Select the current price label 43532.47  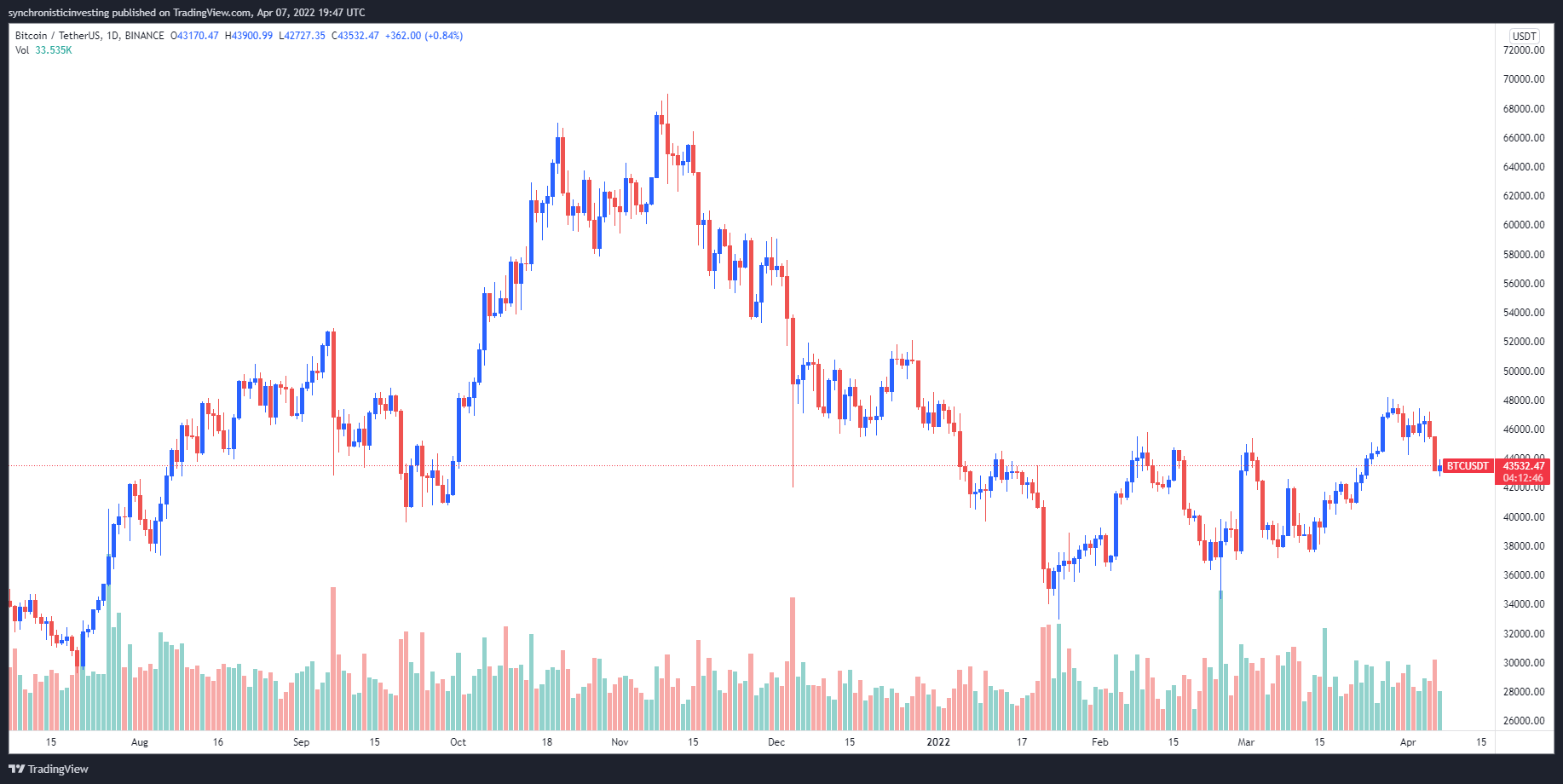click(1523, 466)
